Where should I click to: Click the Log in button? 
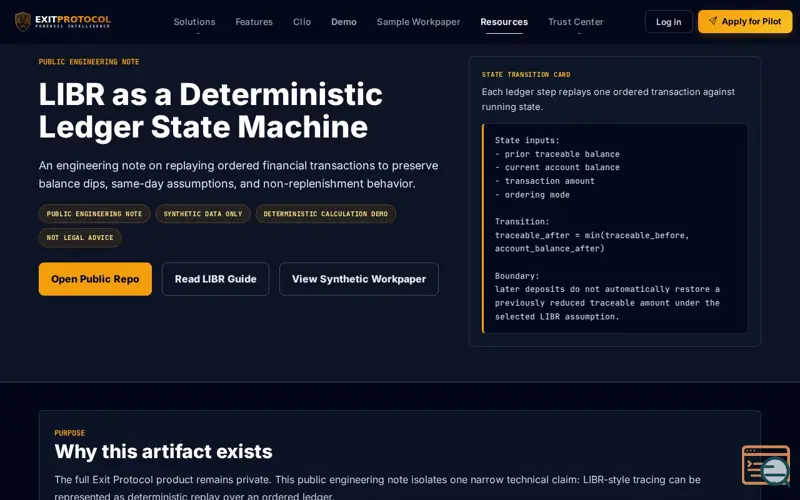point(668,22)
